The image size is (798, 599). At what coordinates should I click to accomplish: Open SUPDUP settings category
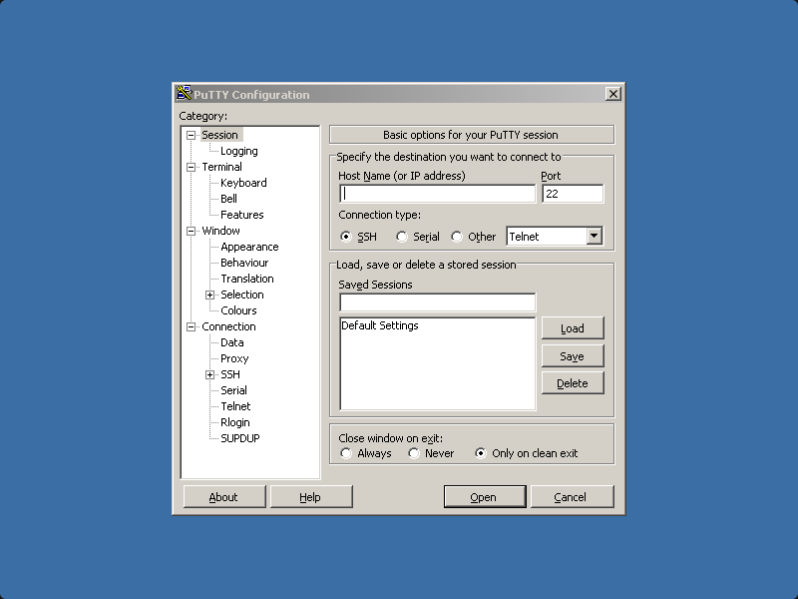[240, 438]
